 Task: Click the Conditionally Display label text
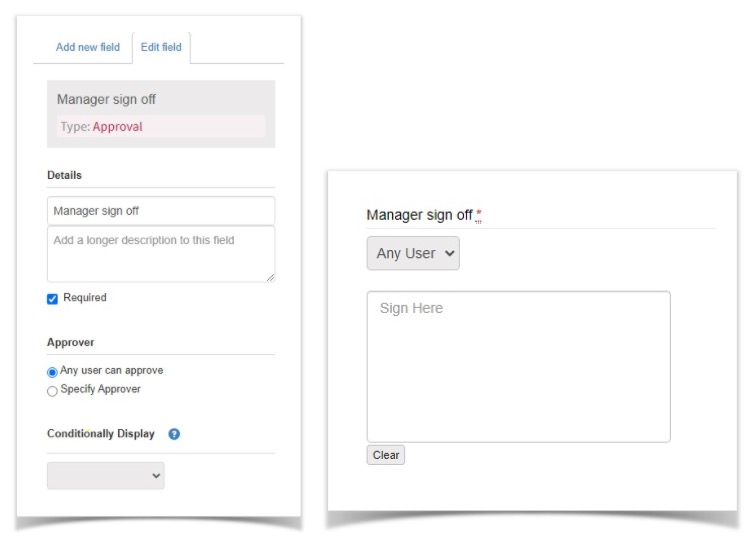click(101, 434)
